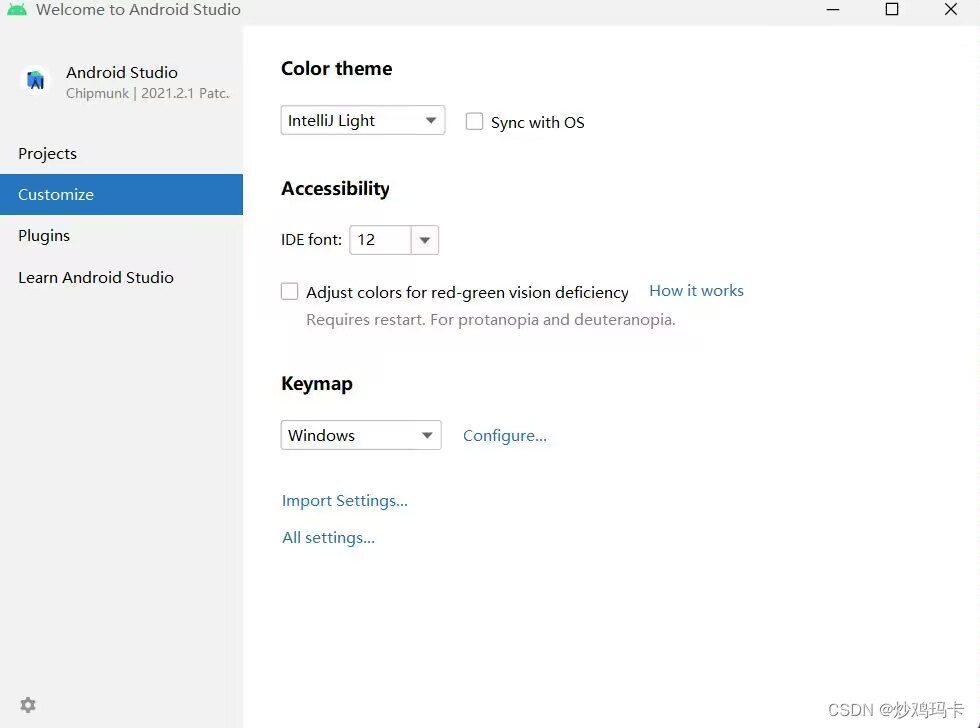Maximize the Welcome window
980x728 pixels.
[x=892, y=9]
